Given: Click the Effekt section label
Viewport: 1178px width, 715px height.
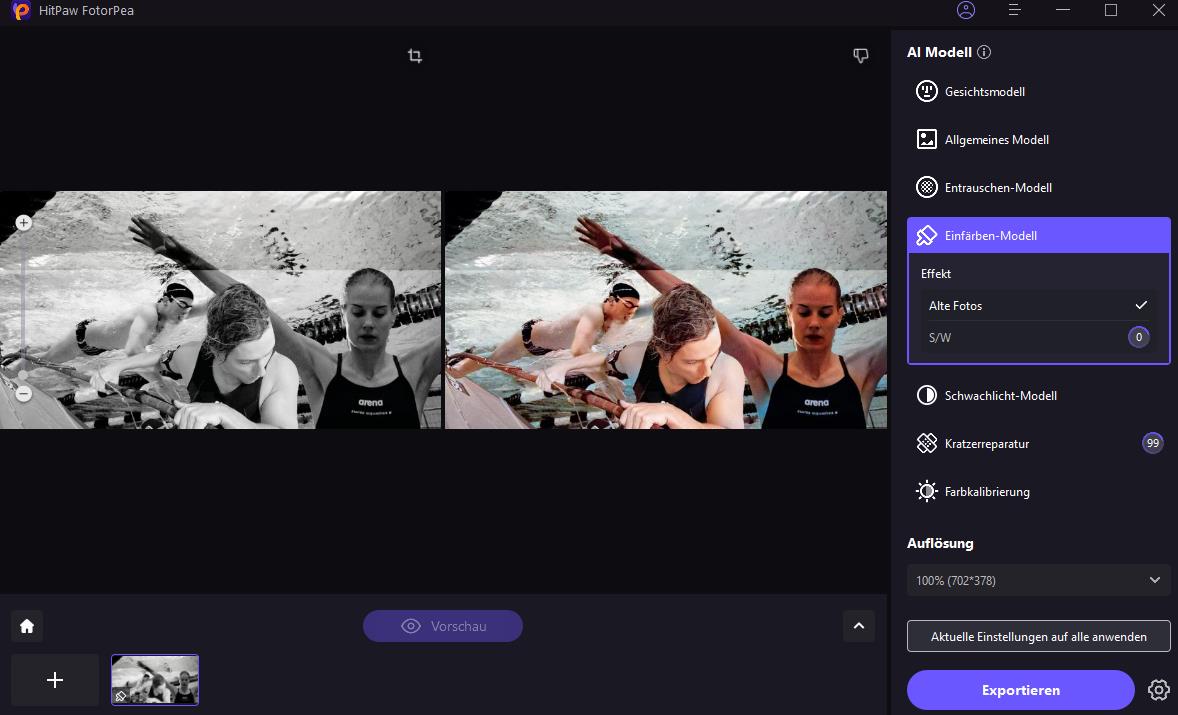Looking at the screenshot, I should point(936,274).
